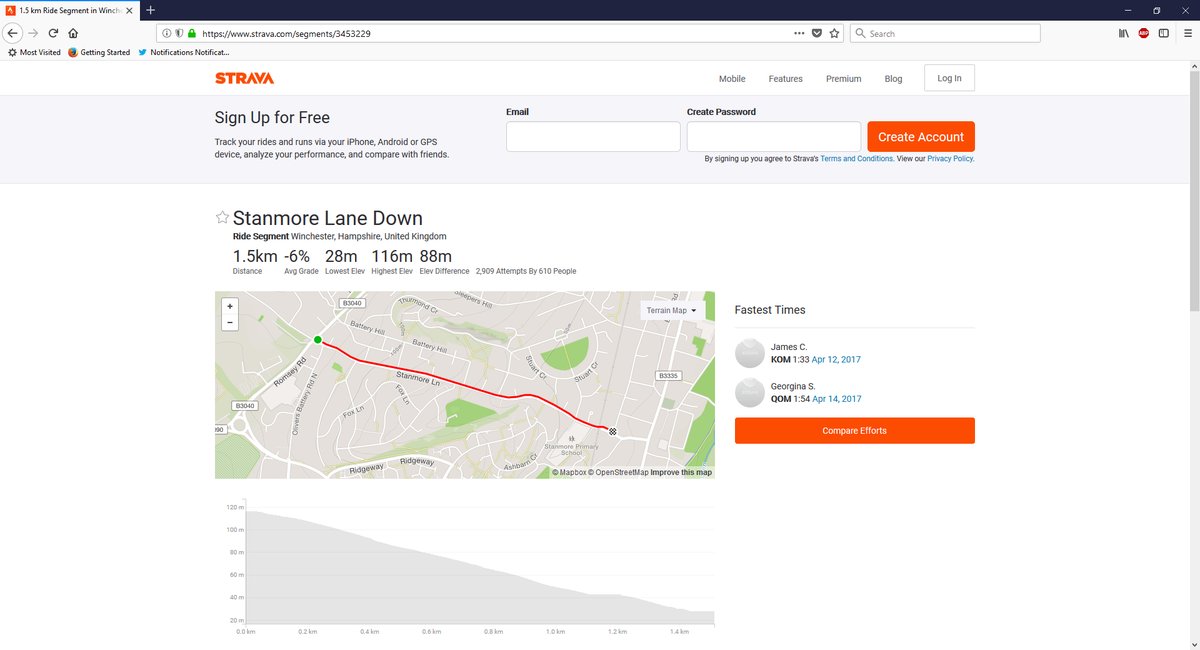Open Most Visited bookmarks folder
Screen dimensions: 1200x650
(35, 52)
